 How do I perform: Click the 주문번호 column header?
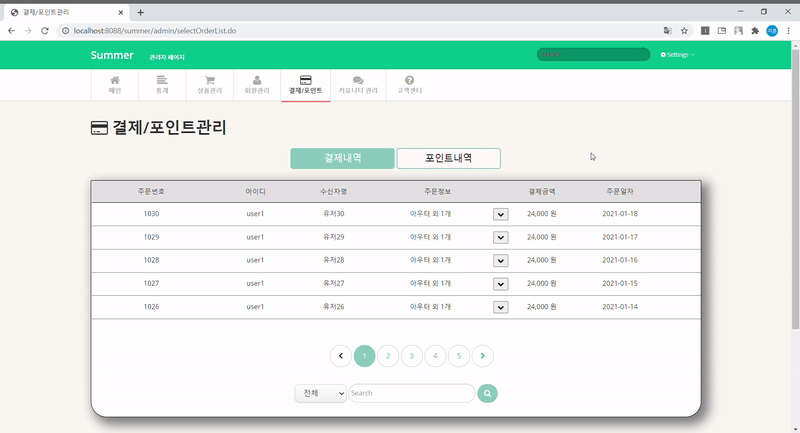pos(151,191)
